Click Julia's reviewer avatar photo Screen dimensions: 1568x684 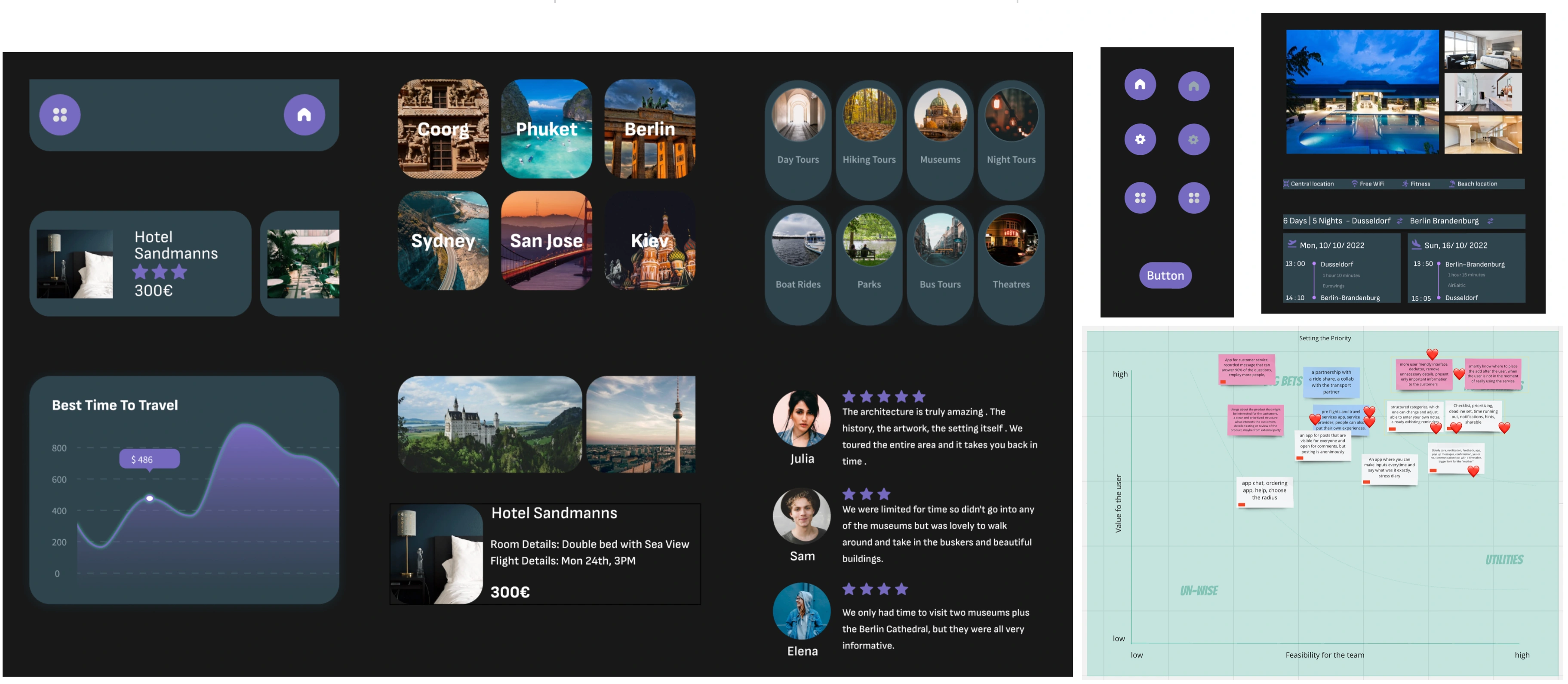pyautogui.click(x=801, y=419)
